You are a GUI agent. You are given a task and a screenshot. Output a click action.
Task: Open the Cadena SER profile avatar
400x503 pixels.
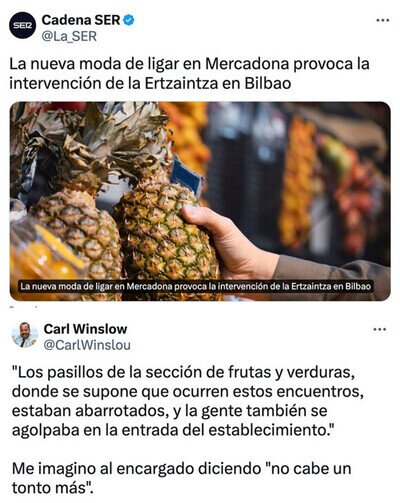tap(22, 25)
